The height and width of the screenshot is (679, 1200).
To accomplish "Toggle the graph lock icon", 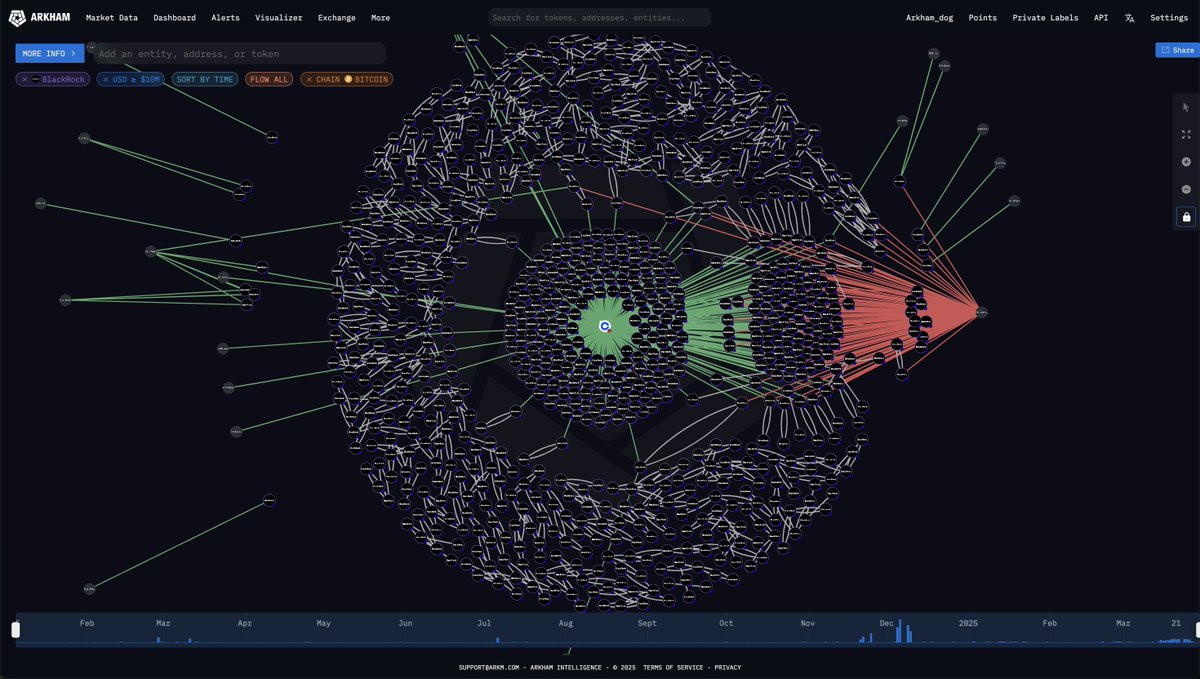I will pyautogui.click(x=1186, y=217).
